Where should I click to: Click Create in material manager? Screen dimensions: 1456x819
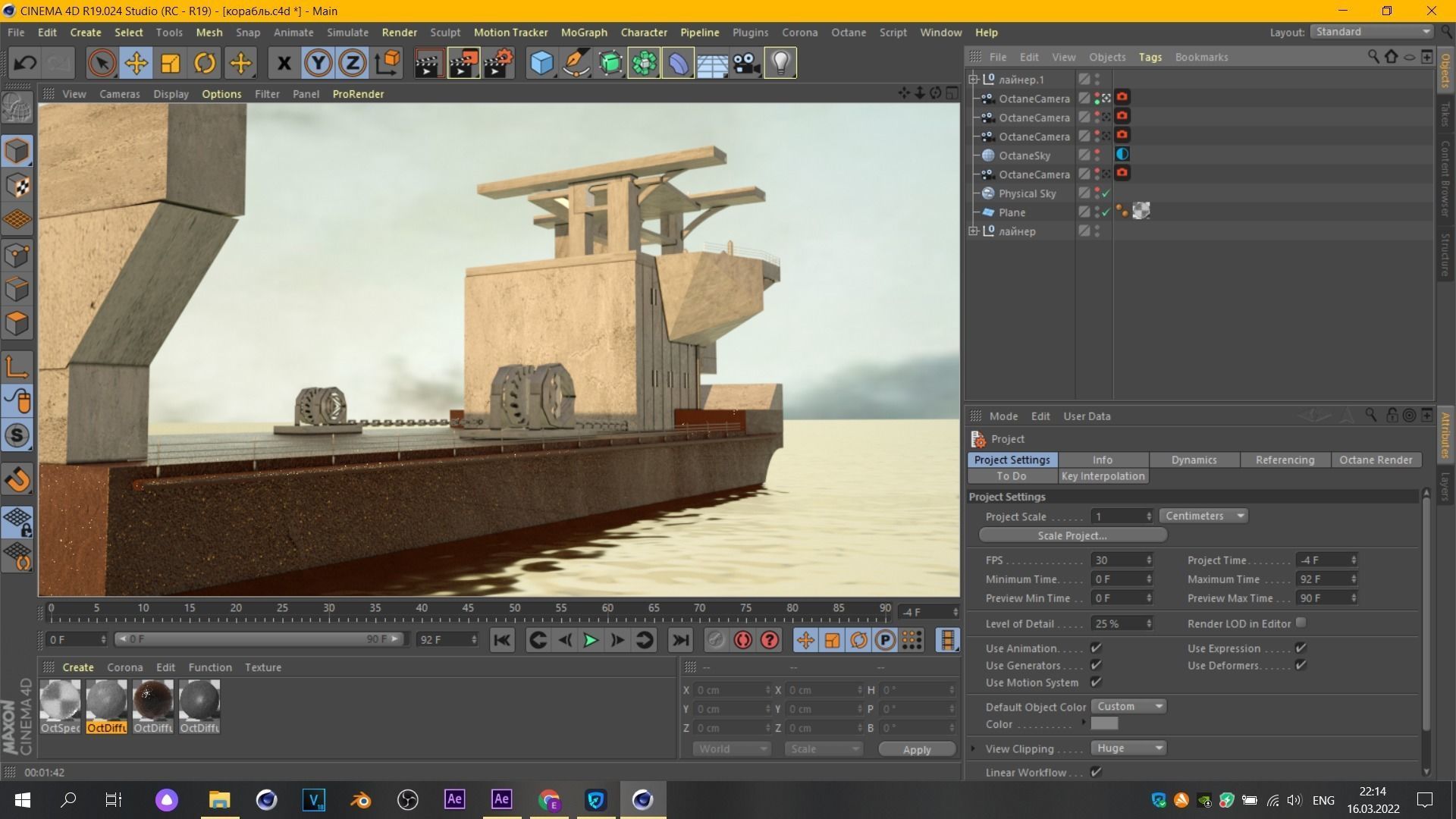tap(78, 667)
